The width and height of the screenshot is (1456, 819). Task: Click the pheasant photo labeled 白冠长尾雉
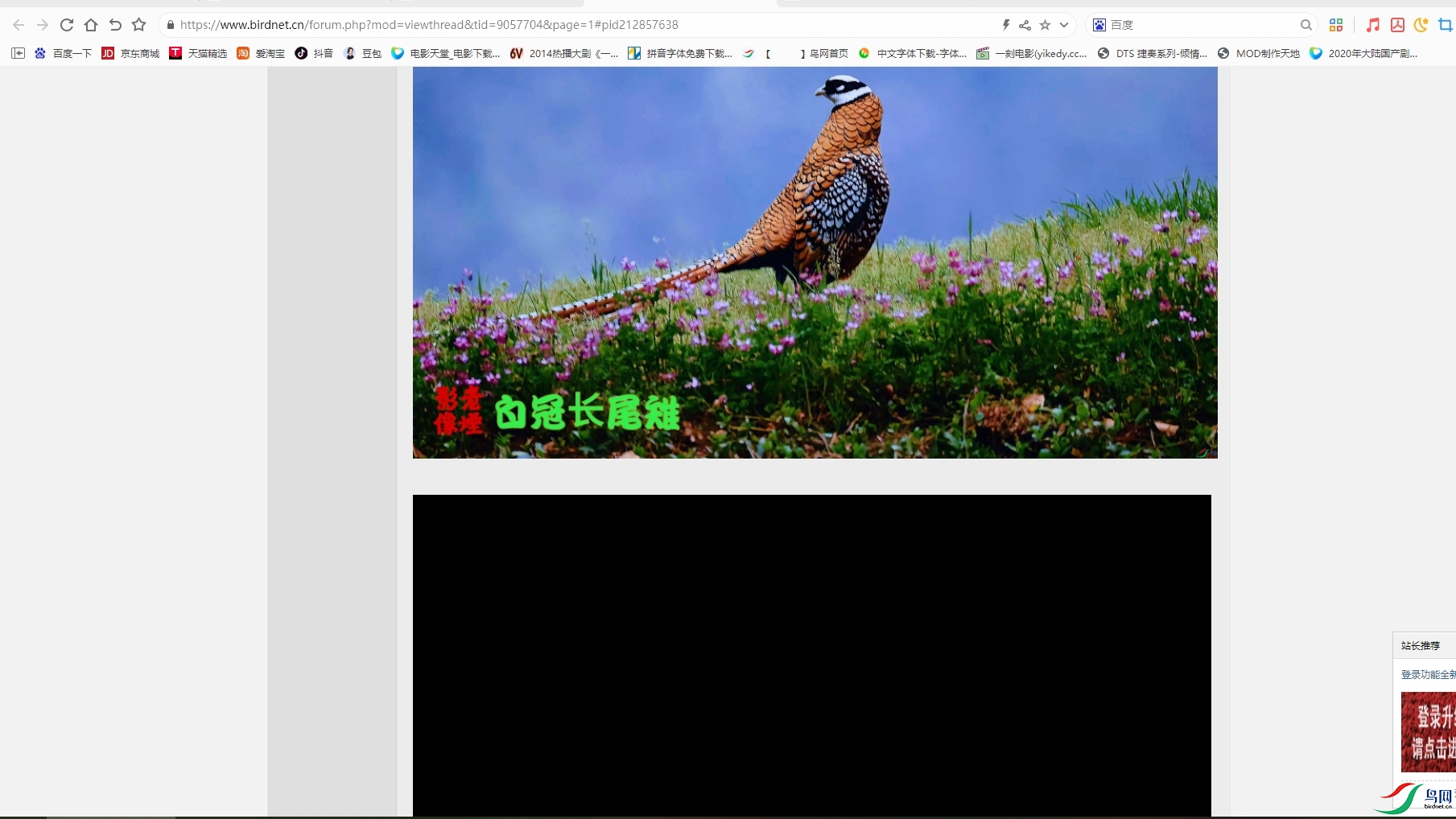click(x=815, y=262)
